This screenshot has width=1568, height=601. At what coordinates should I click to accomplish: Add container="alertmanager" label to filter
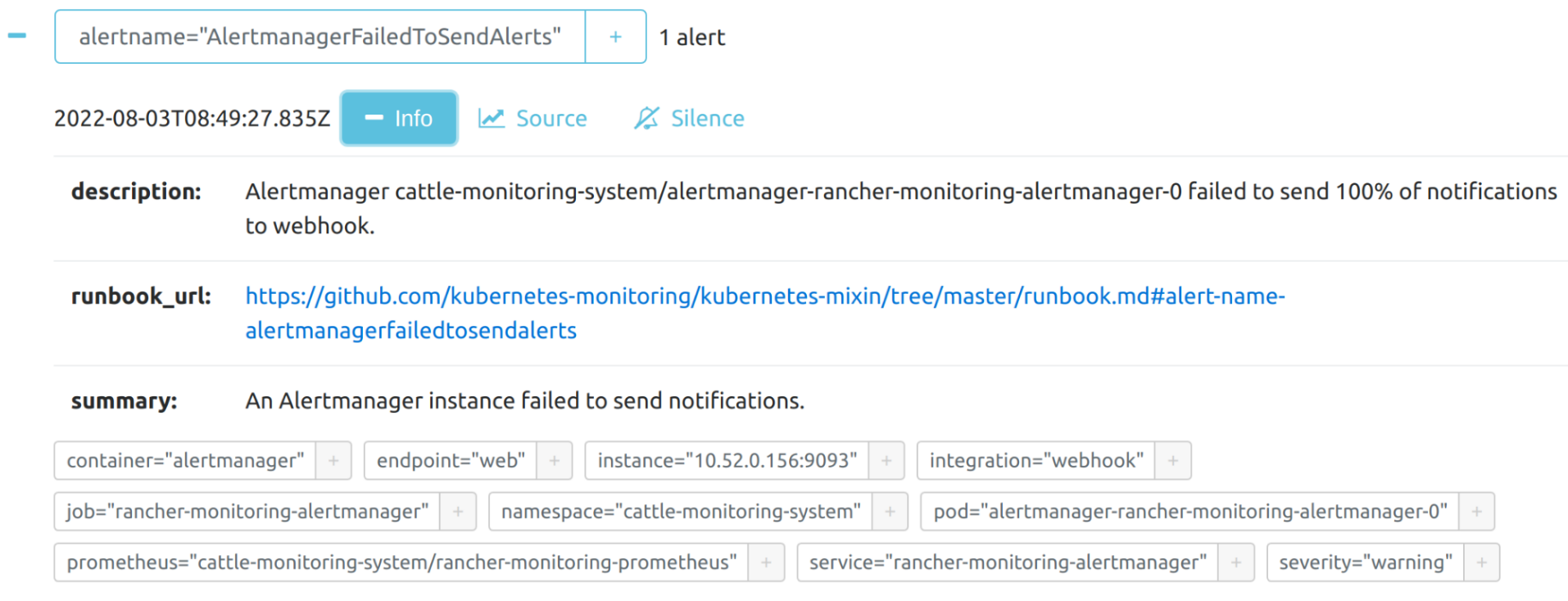(333, 461)
